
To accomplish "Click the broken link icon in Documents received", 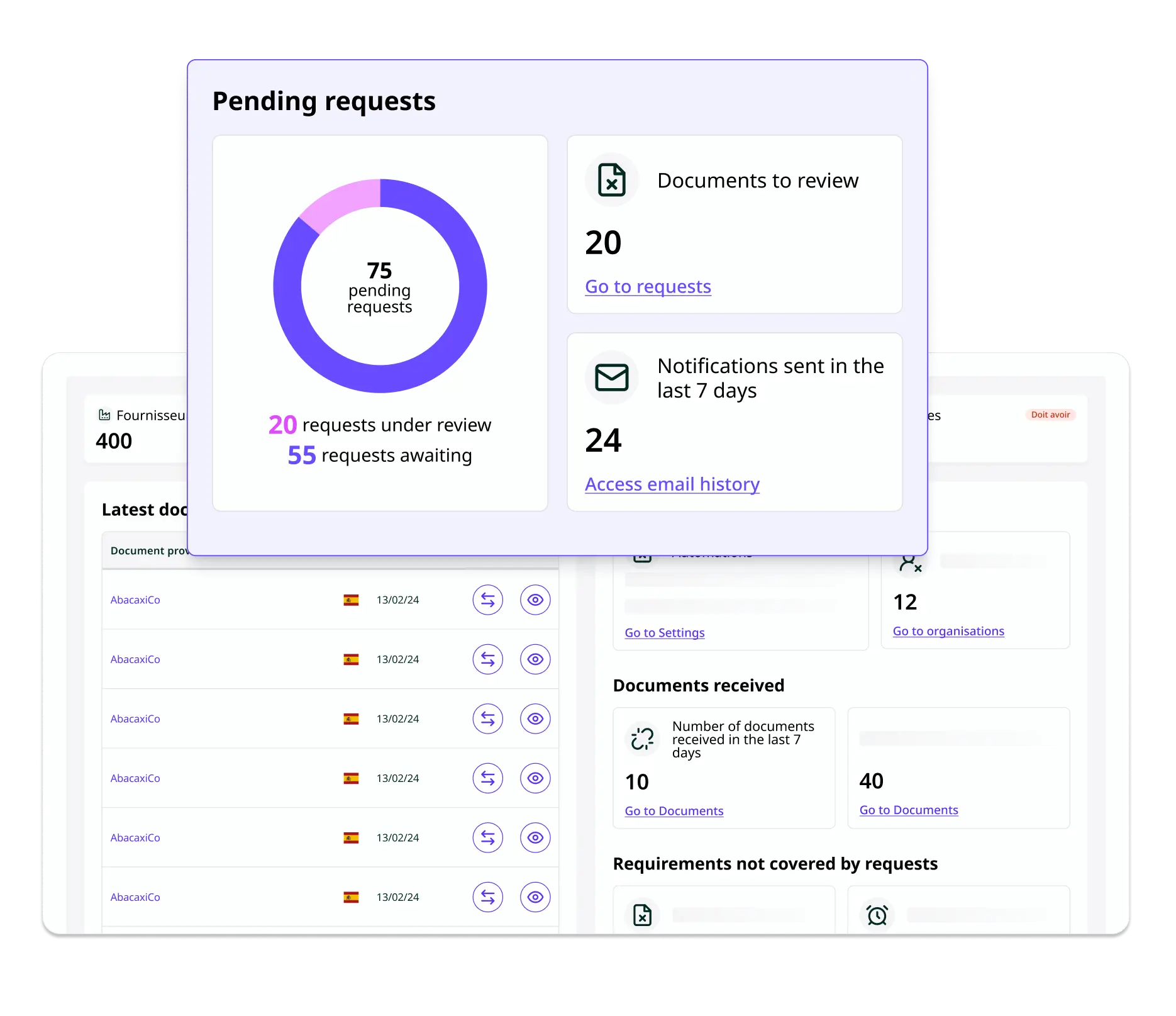I will tap(642, 739).
